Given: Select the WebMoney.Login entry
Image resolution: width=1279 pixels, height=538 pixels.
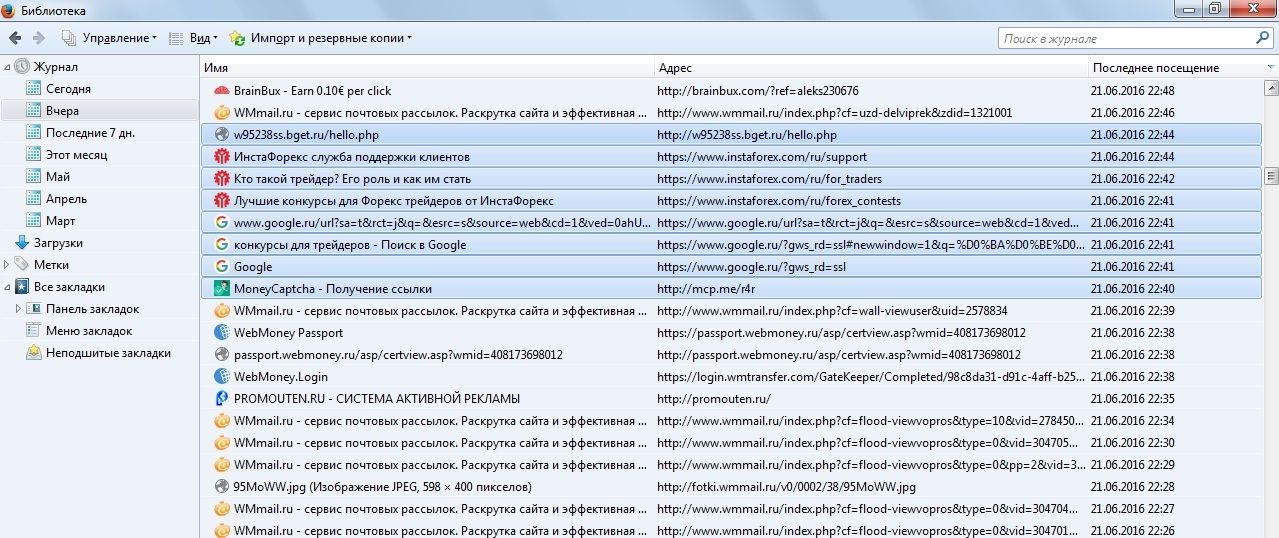Looking at the screenshot, I should pyautogui.click(x=731, y=377).
